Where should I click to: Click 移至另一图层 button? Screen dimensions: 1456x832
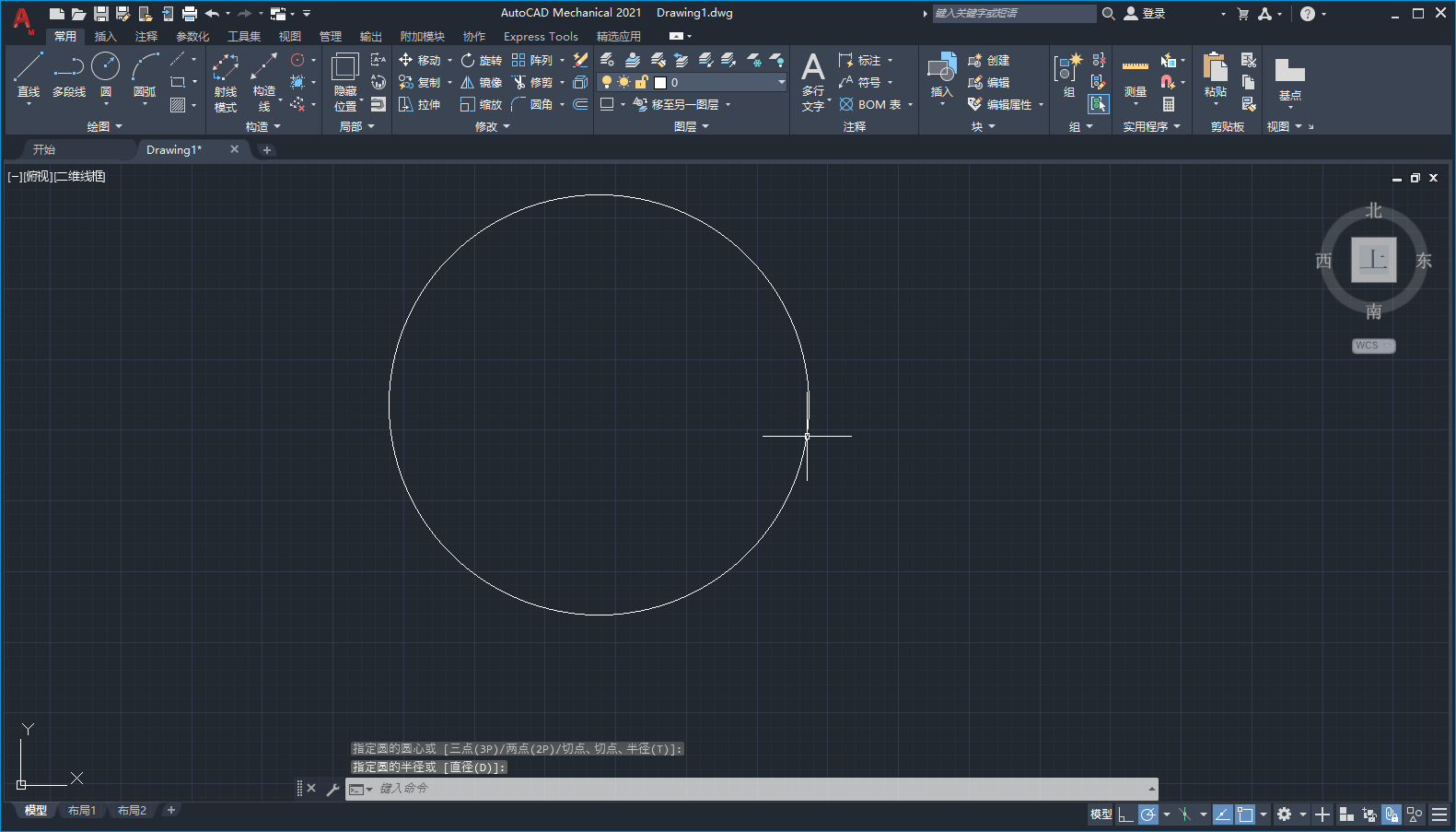point(676,104)
